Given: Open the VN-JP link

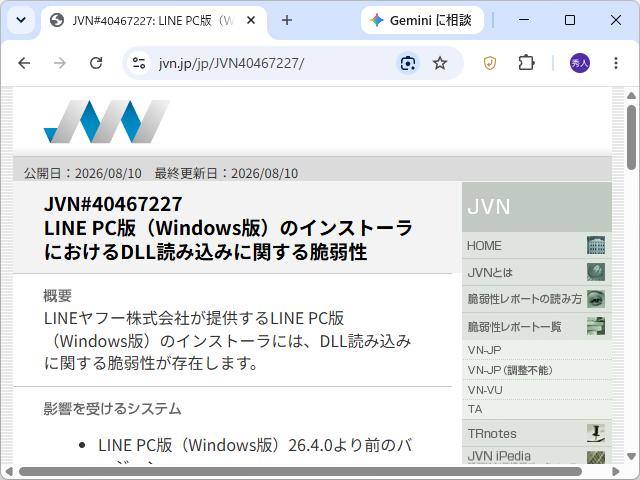Looking at the screenshot, I should 484,350.
